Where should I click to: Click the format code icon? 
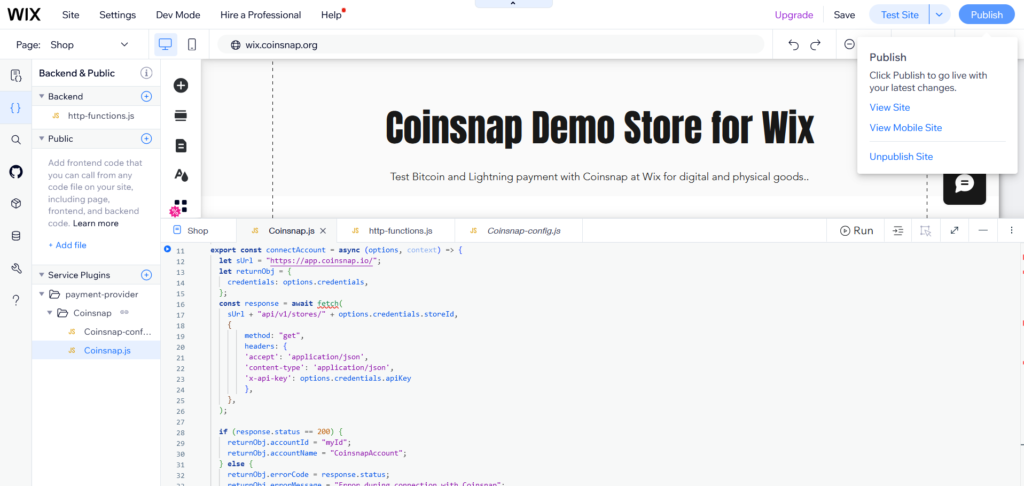897,230
